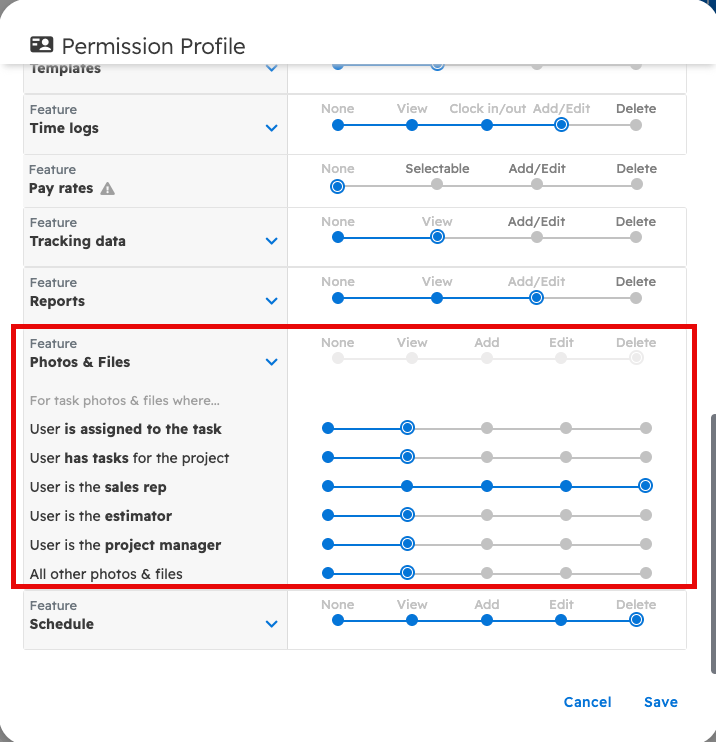Image resolution: width=716 pixels, height=742 pixels.
Task: Set Pay rates permission to Selectable
Action: click(437, 185)
